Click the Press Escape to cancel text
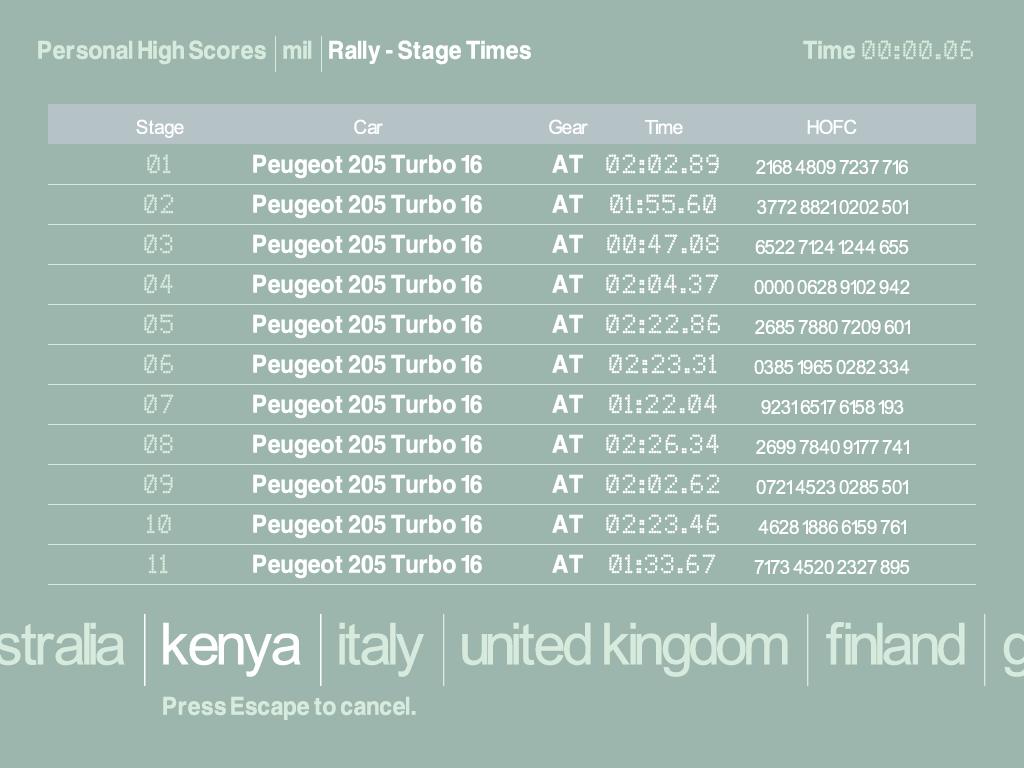The height and width of the screenshot is (768, 1024). pyautogui.click(x=288, y=707)
